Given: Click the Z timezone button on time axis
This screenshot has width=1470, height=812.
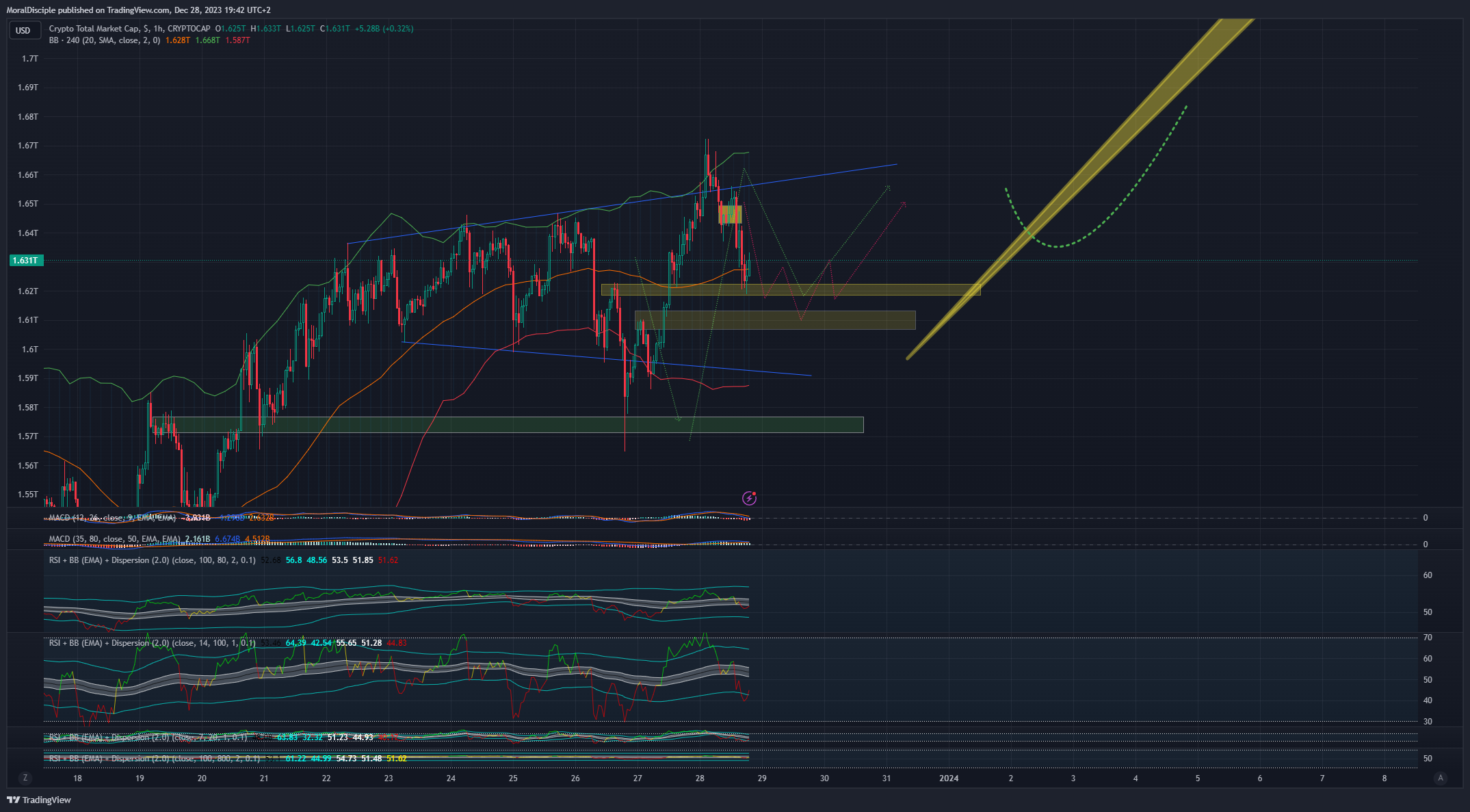Looking at the screenshot, I should [25, 778].
